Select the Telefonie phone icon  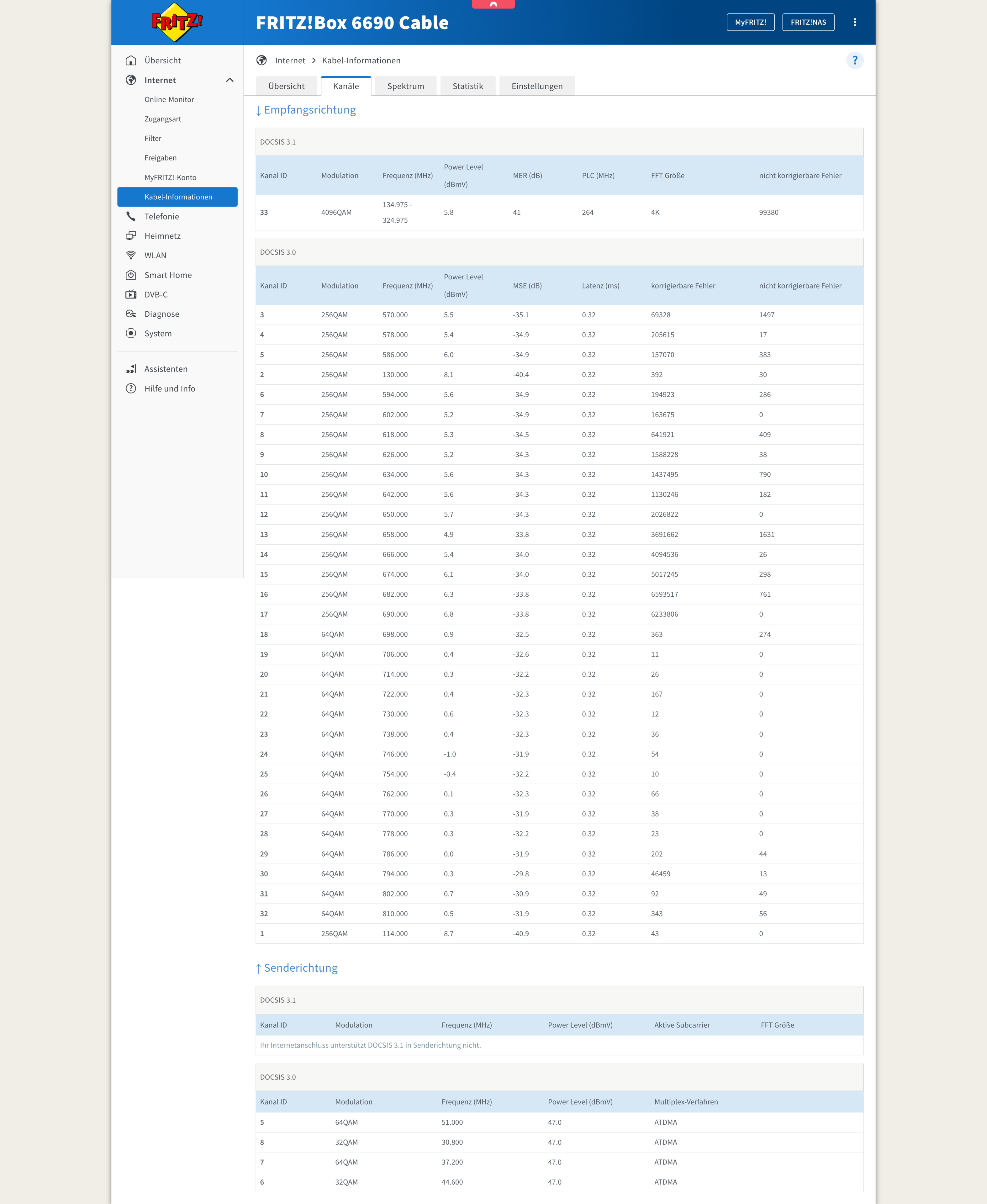pyautogui.click(x=131, y=216)
